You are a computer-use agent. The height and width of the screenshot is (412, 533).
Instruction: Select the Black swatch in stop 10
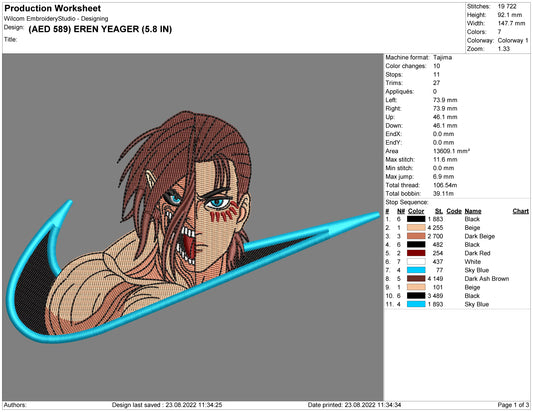pos(416,296)
